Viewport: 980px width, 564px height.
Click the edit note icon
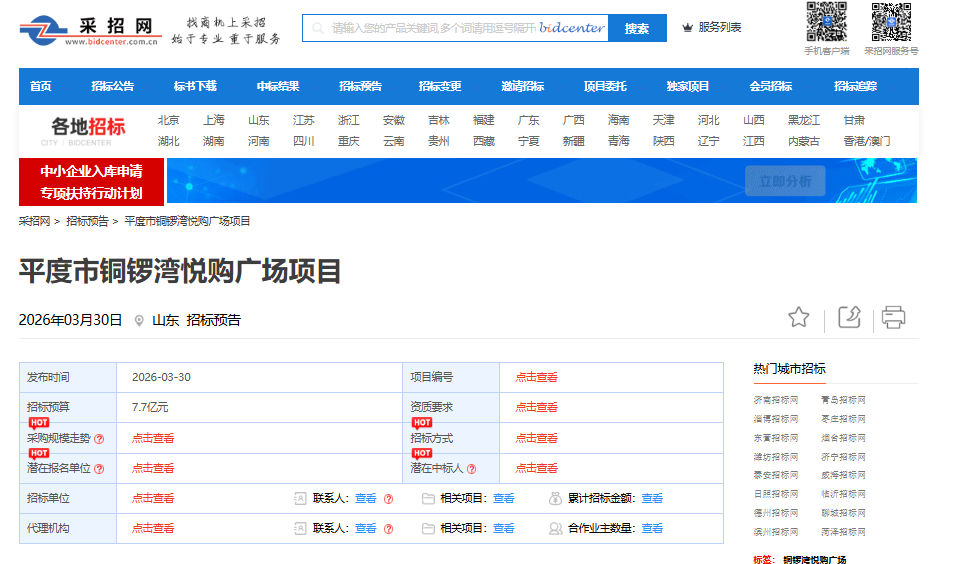[849, 318]
